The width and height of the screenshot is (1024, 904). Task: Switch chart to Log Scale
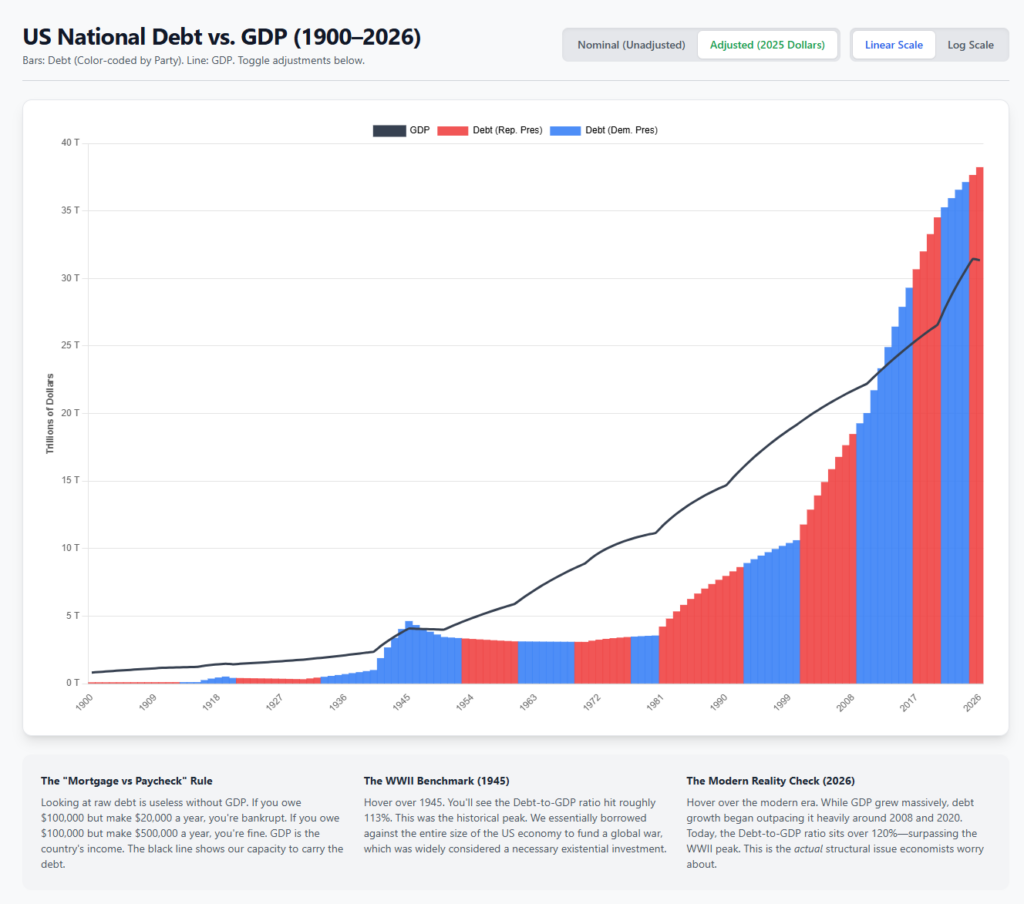tap(970, 45)
